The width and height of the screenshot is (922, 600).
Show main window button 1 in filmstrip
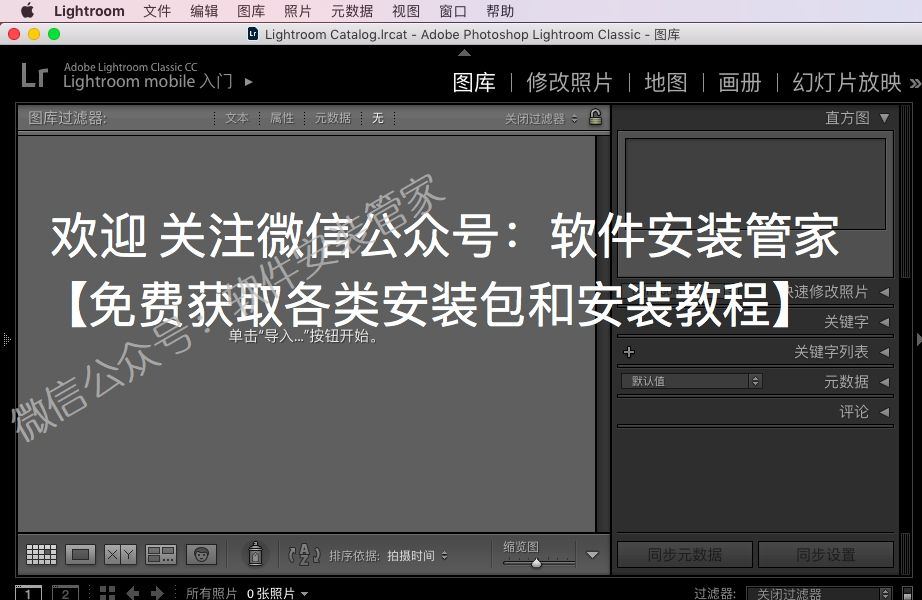[28, 592]
